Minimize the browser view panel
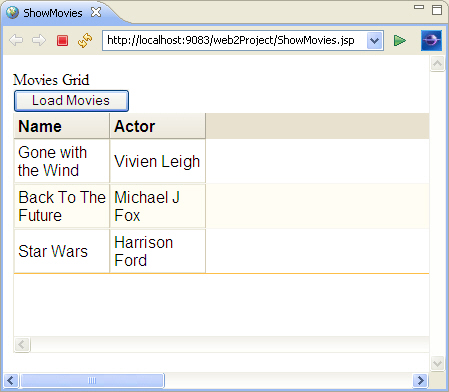The height and width of the screenshot is (392, 449). 419,7
